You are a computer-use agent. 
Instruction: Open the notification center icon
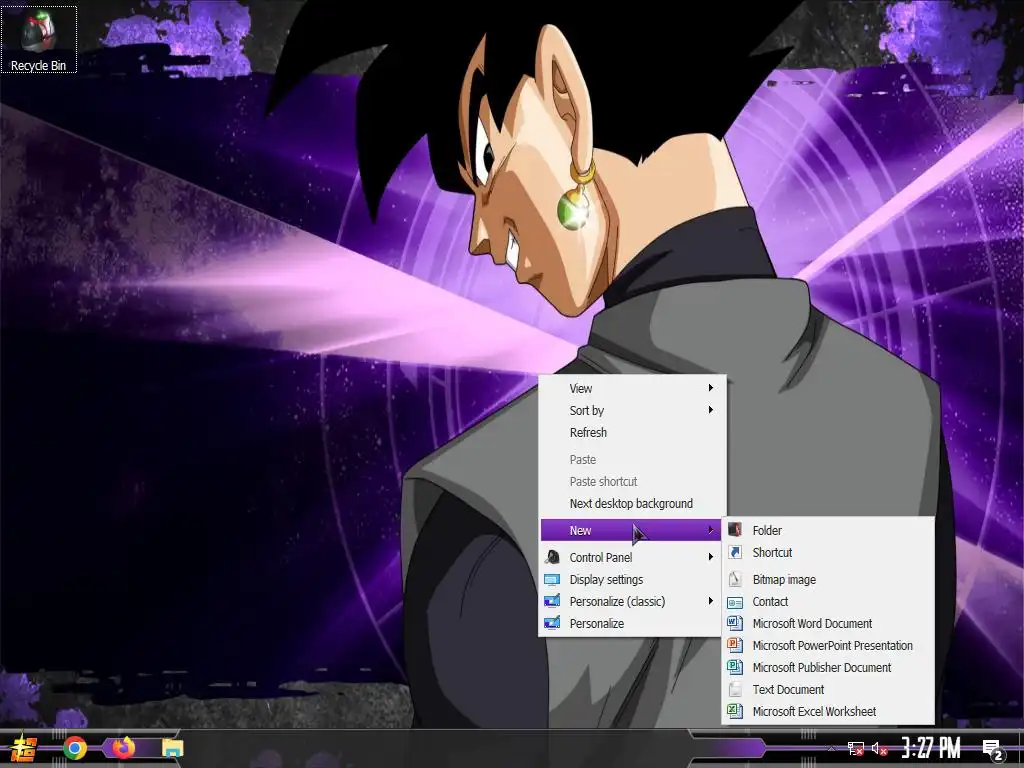click(x=993, y=749)
